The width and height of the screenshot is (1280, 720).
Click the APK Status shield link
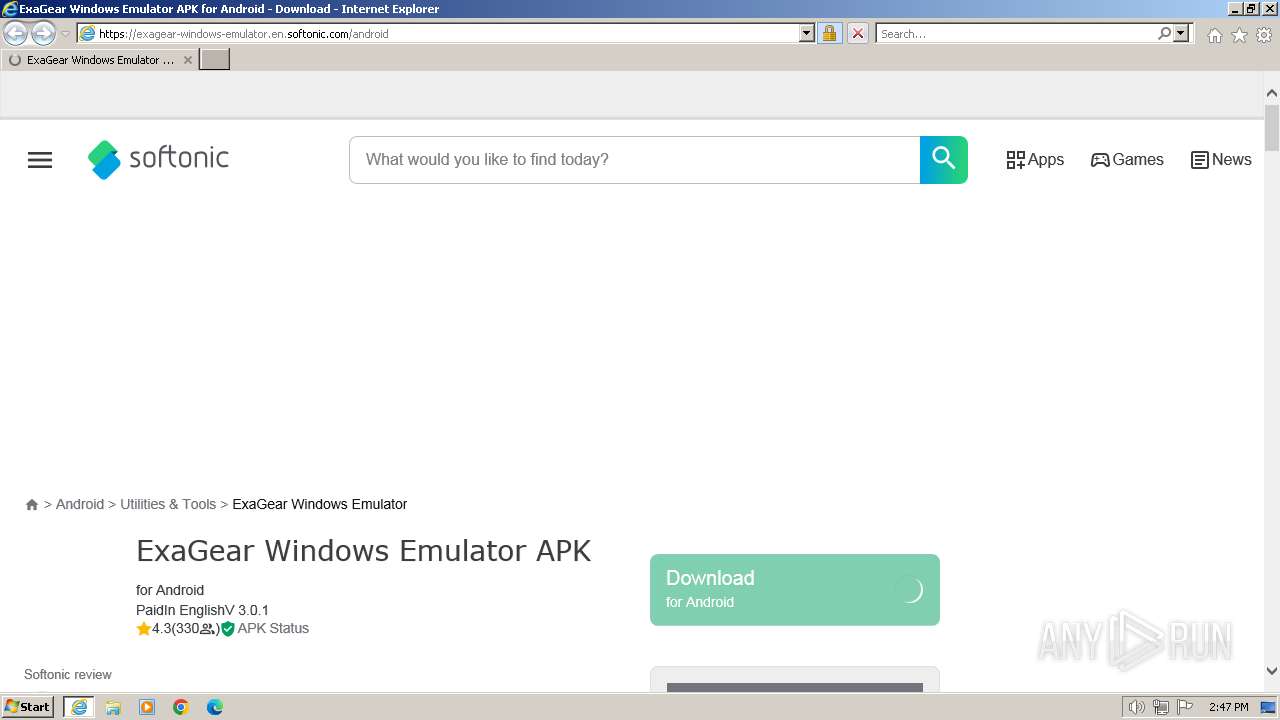point(265,629)
